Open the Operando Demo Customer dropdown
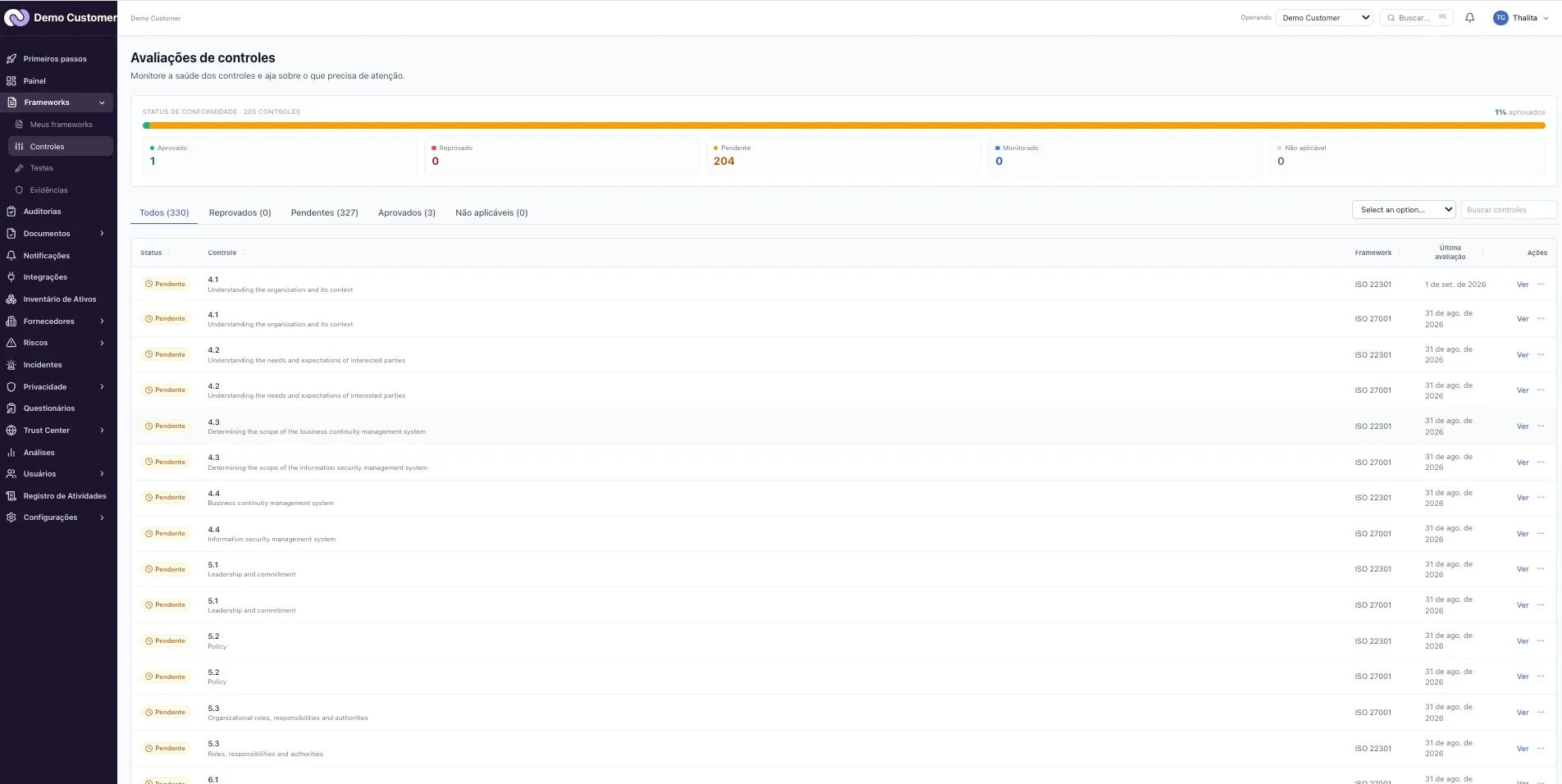1562x784 pixels. pos(1324,17)
